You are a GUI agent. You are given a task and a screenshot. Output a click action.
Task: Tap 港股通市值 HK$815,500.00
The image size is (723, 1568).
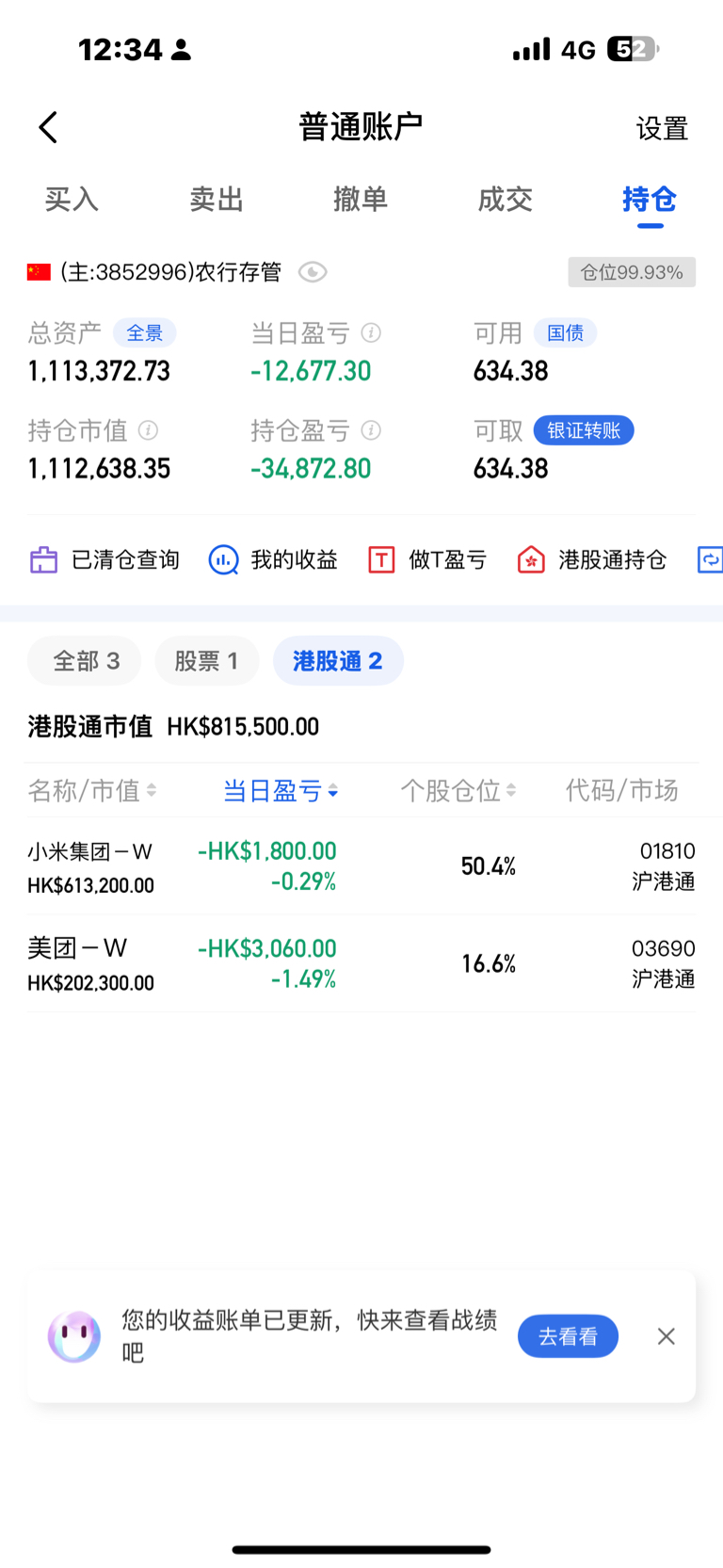coord(173,726)
